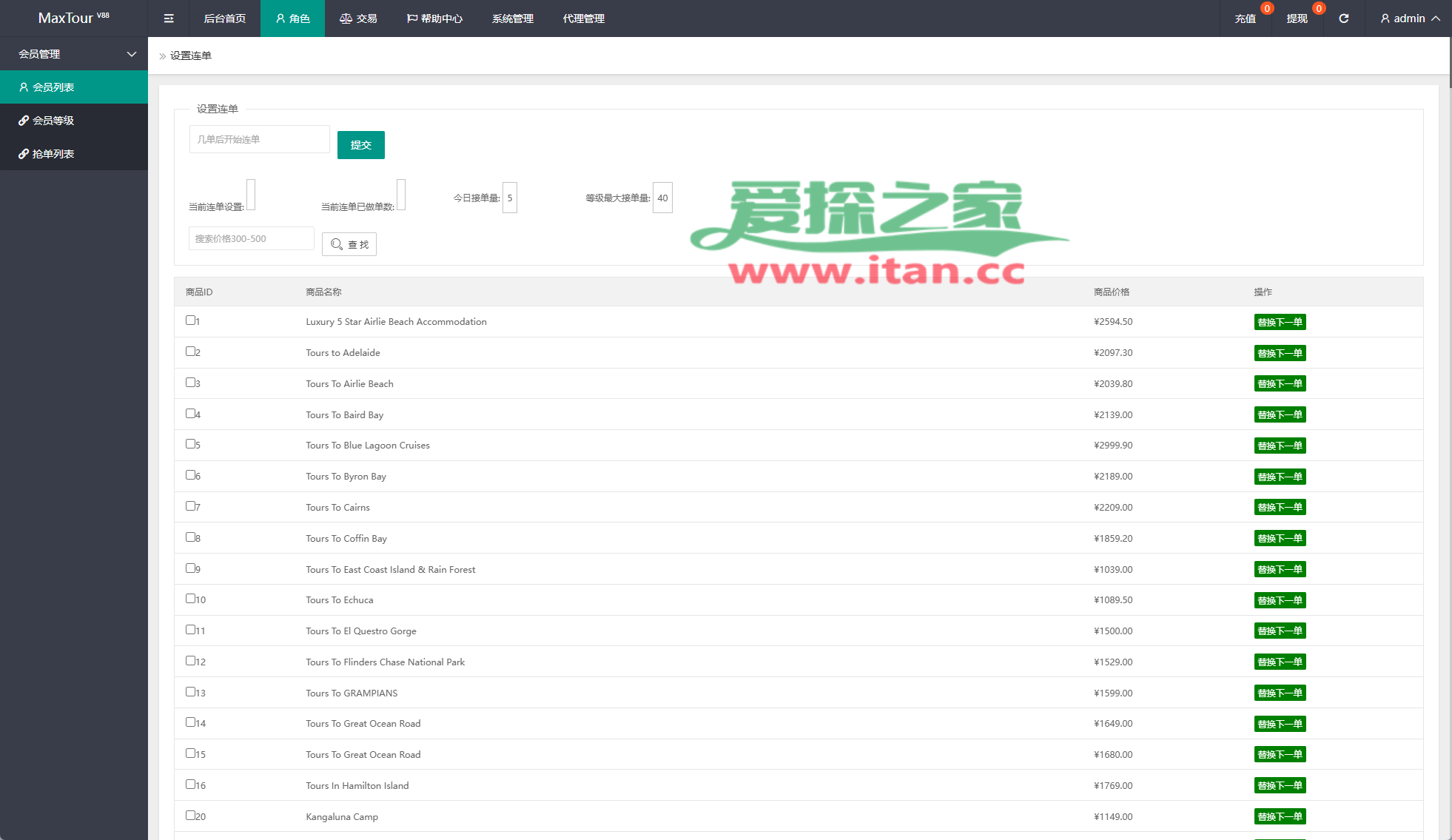Click the 今日接单量 value box
Viewport: 1452px width, 840px height.
[510, 198]
